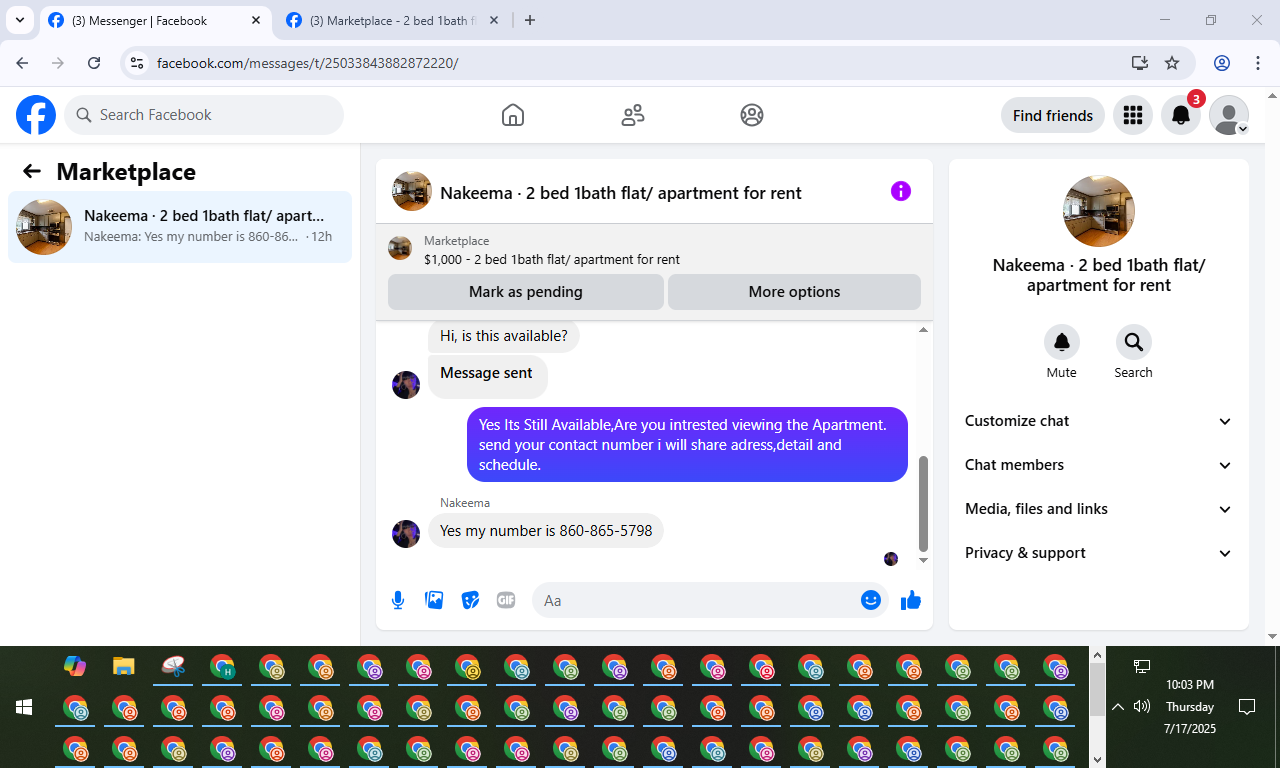Expand Privacy & support section
Image resolution: width=1280 pixels, height=768 pixels.
1099,553
